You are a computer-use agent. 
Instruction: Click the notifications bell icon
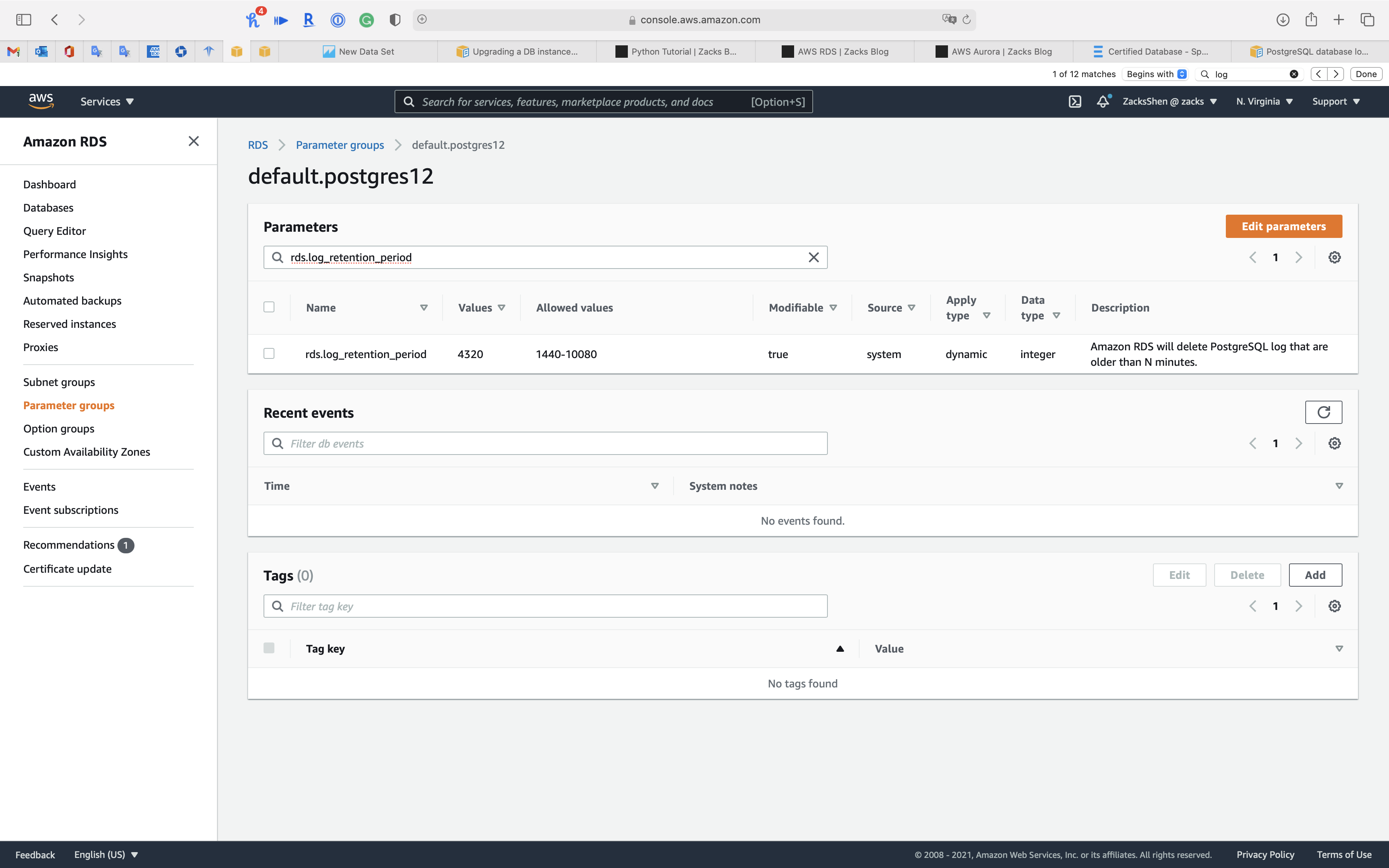tap(1103, 102)
